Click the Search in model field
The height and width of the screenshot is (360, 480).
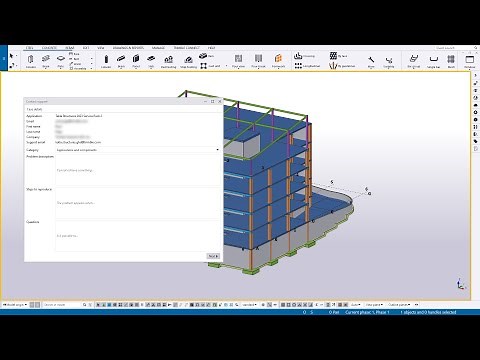pos(62,305)
